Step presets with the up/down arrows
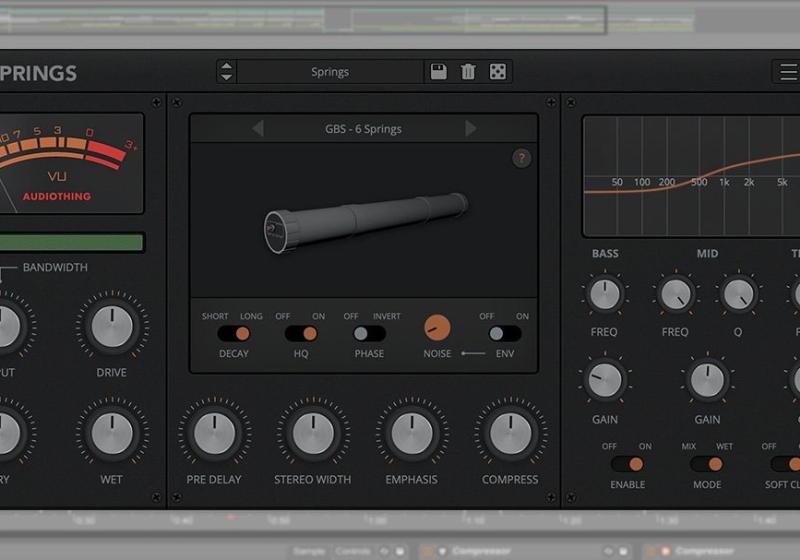 point(227,71)
